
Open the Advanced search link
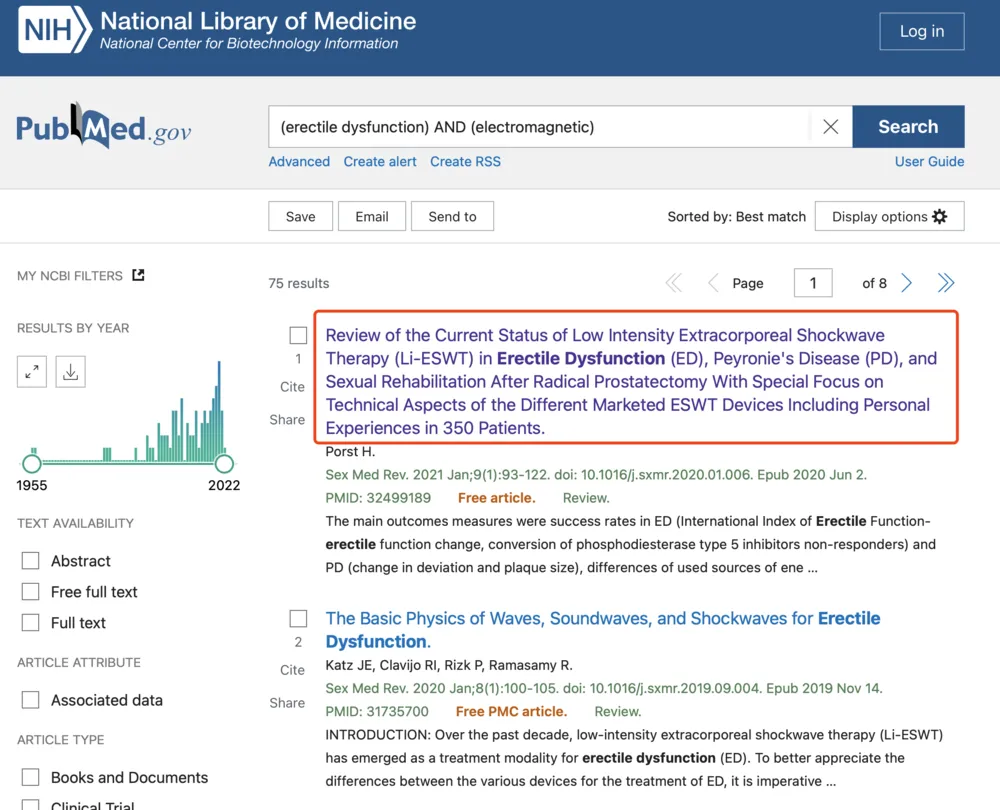tap(299, 161)
